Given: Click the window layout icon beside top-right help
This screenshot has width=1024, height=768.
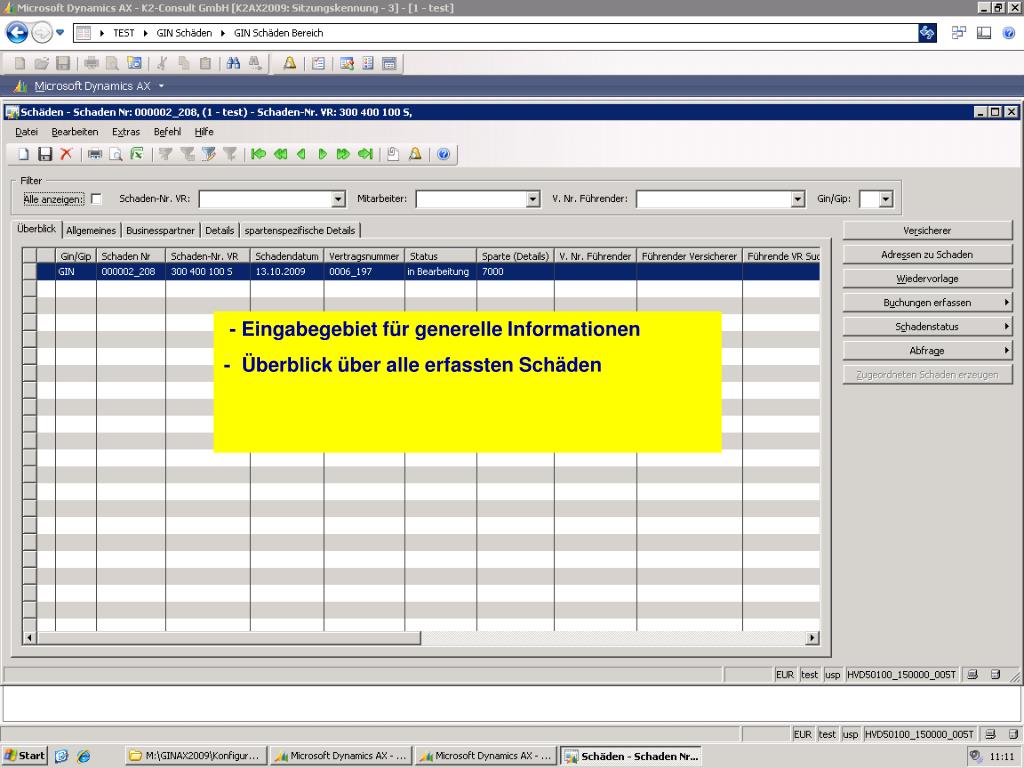Looking at the screenshot, I should click(984, 33).
